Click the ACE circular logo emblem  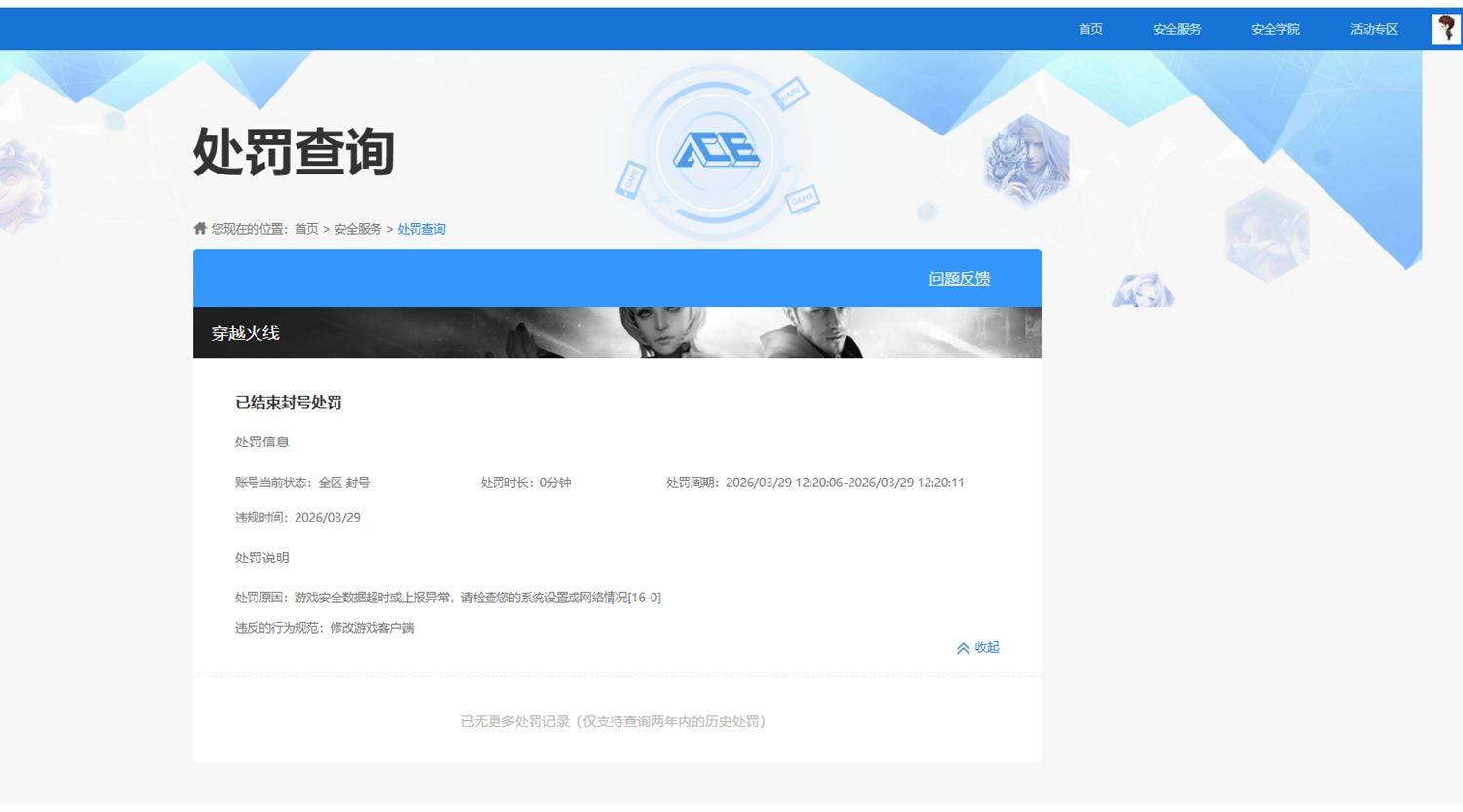tap(715, 153)
